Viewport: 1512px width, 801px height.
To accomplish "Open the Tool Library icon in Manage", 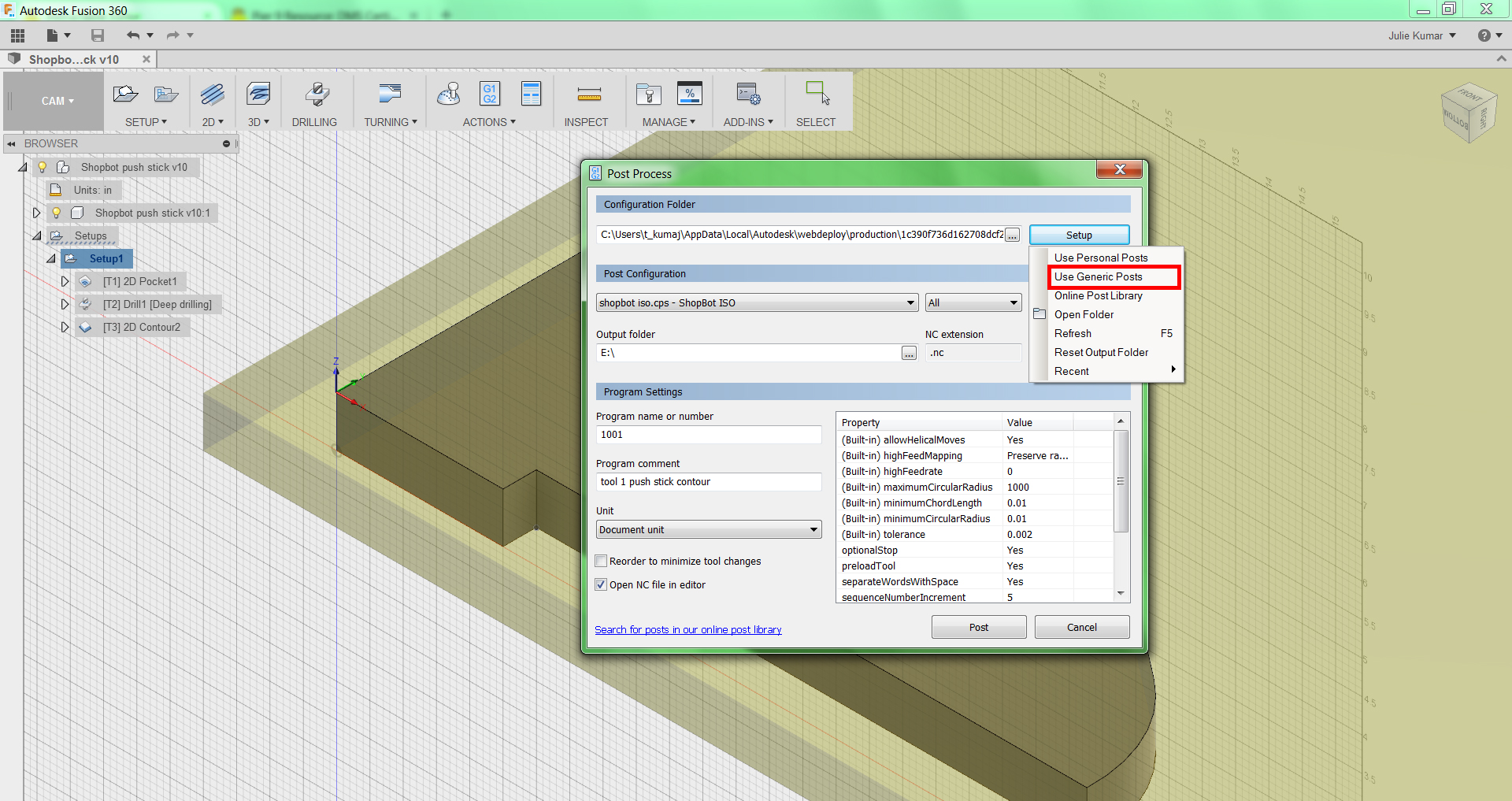I will (649, 95).
